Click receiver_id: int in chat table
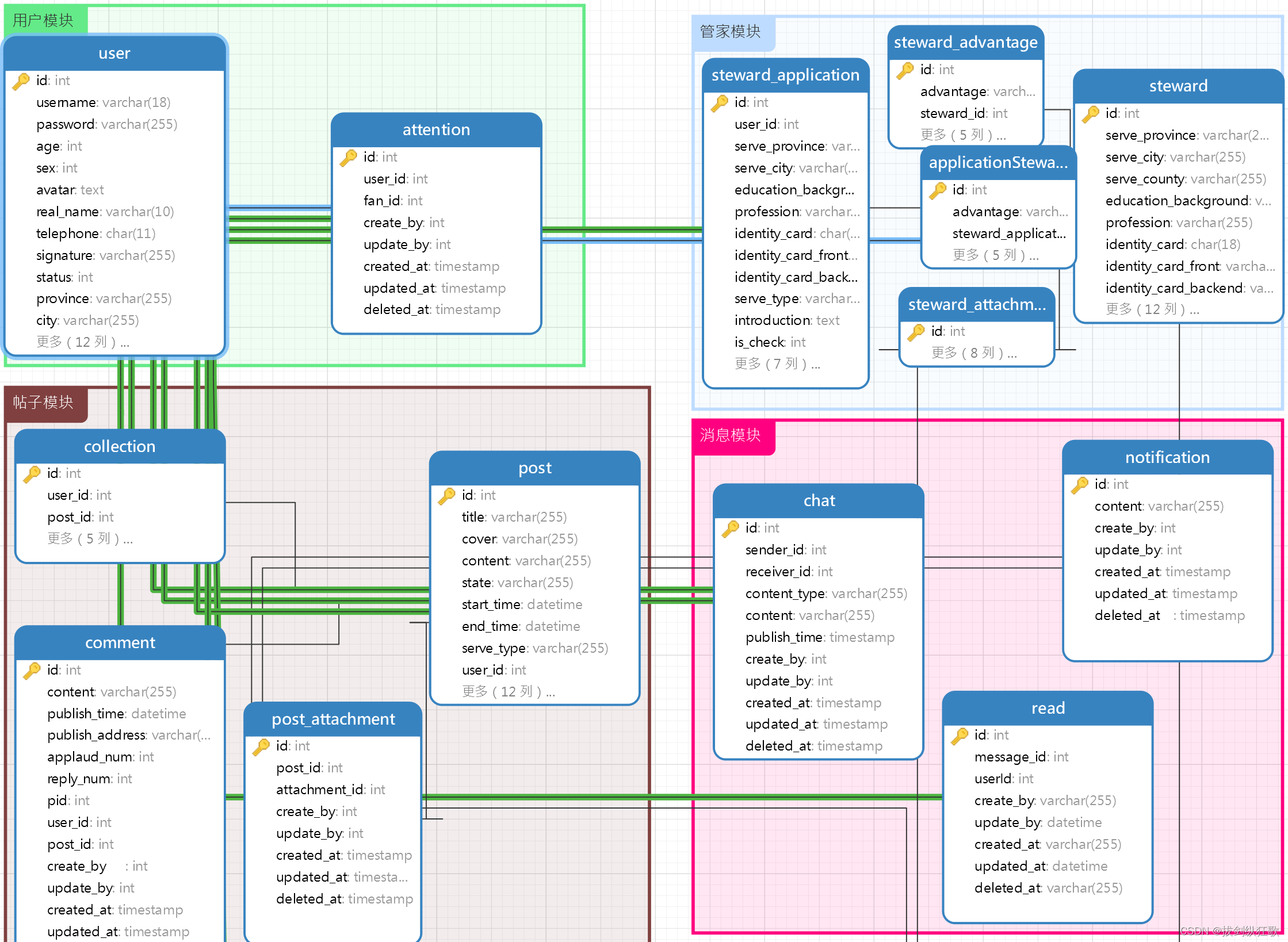This screenshot has width=1288, height=942. pos(789,572)
